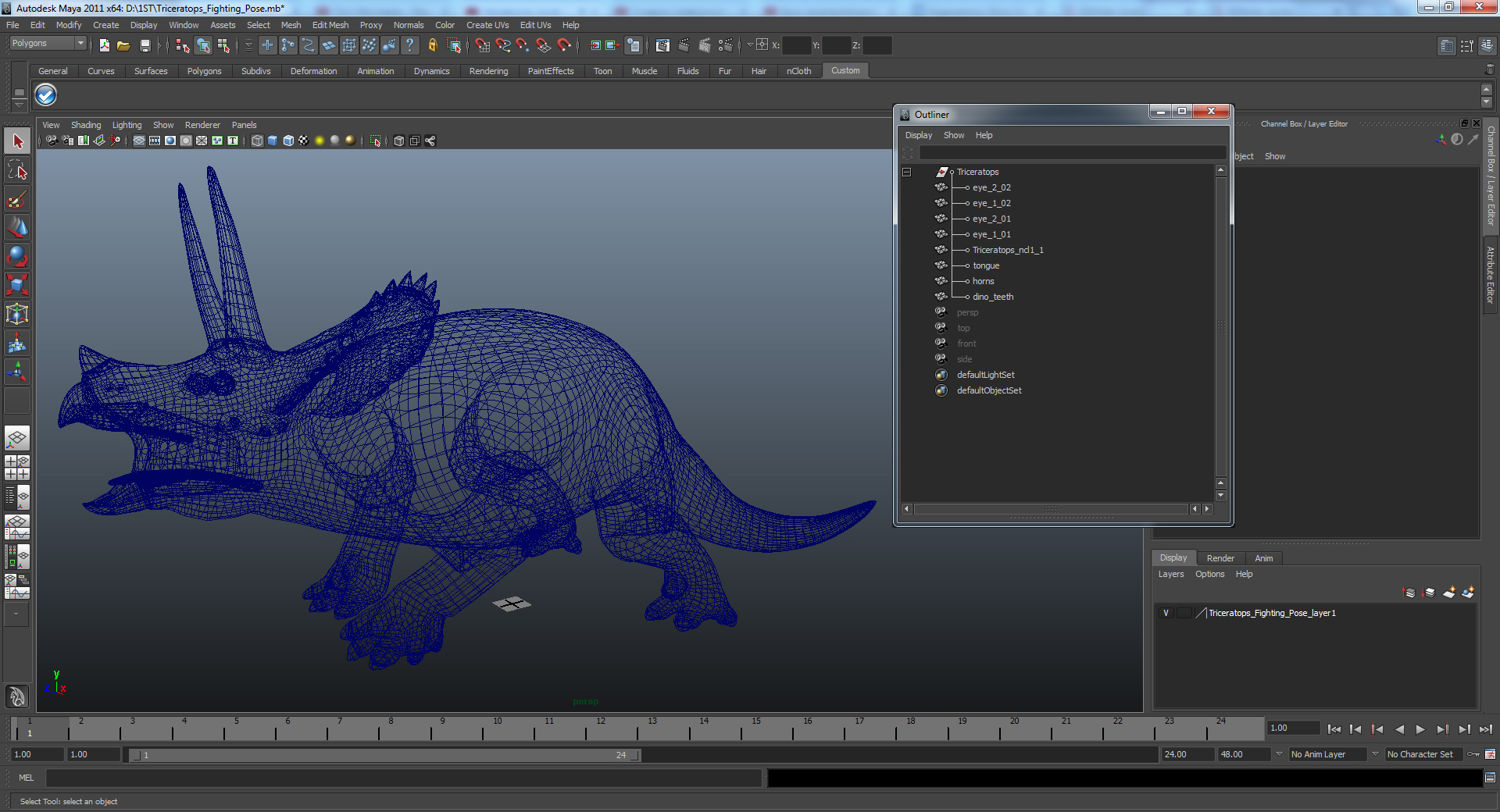This screenshot has width=1500, height=812.
Task: Open the viewport Shading menu
Action: (86, 125)
